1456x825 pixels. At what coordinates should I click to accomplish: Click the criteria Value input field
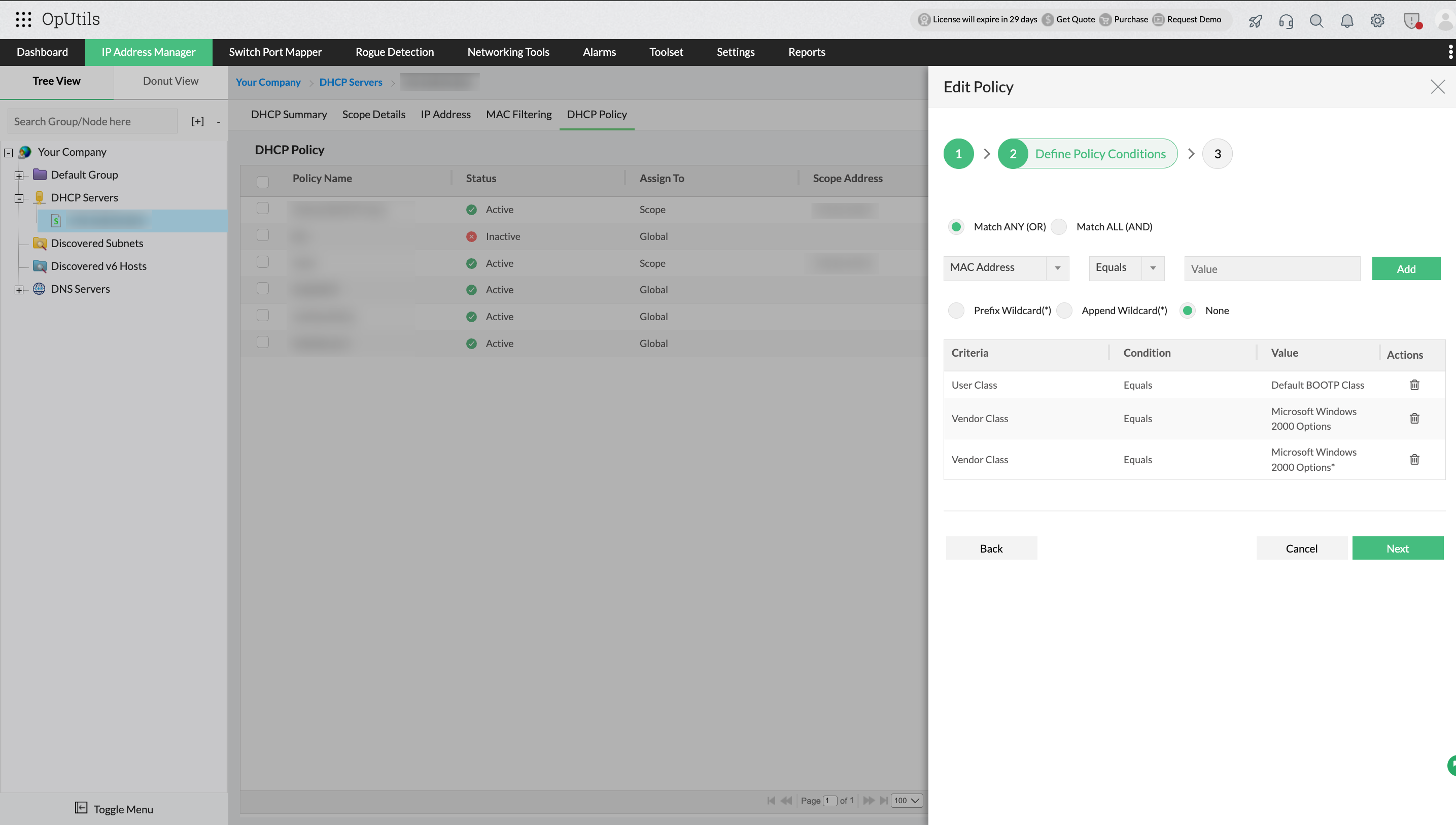click(1271, 268)
